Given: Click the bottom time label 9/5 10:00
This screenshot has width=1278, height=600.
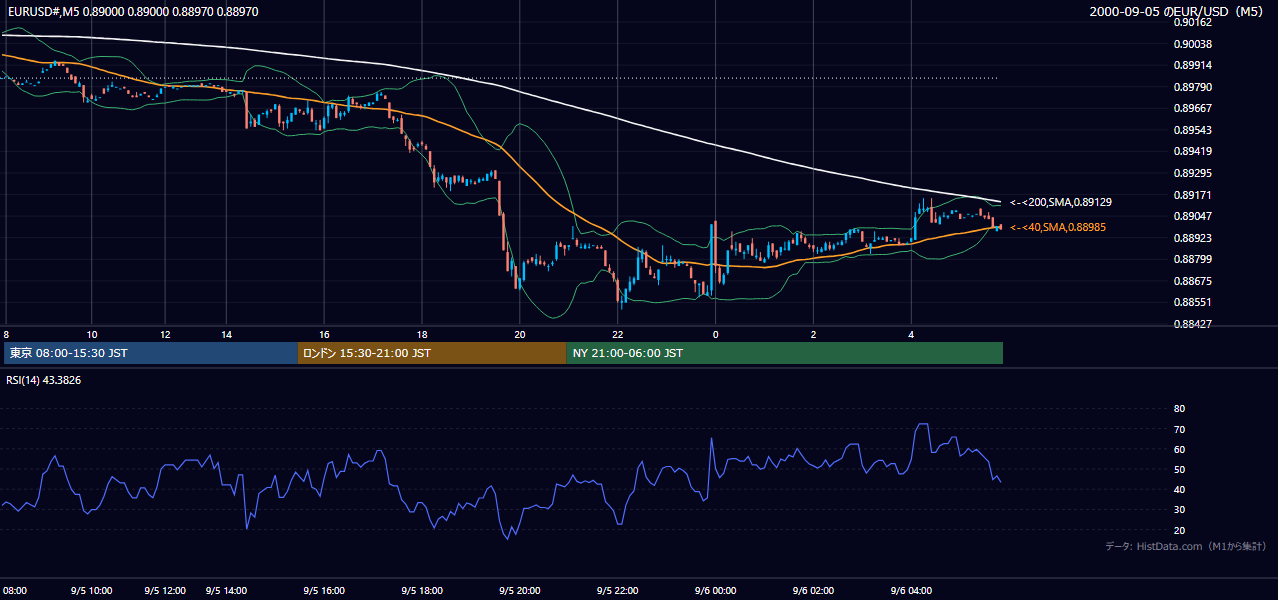Looking at the screenshot, I should click(x=92, y=591).
